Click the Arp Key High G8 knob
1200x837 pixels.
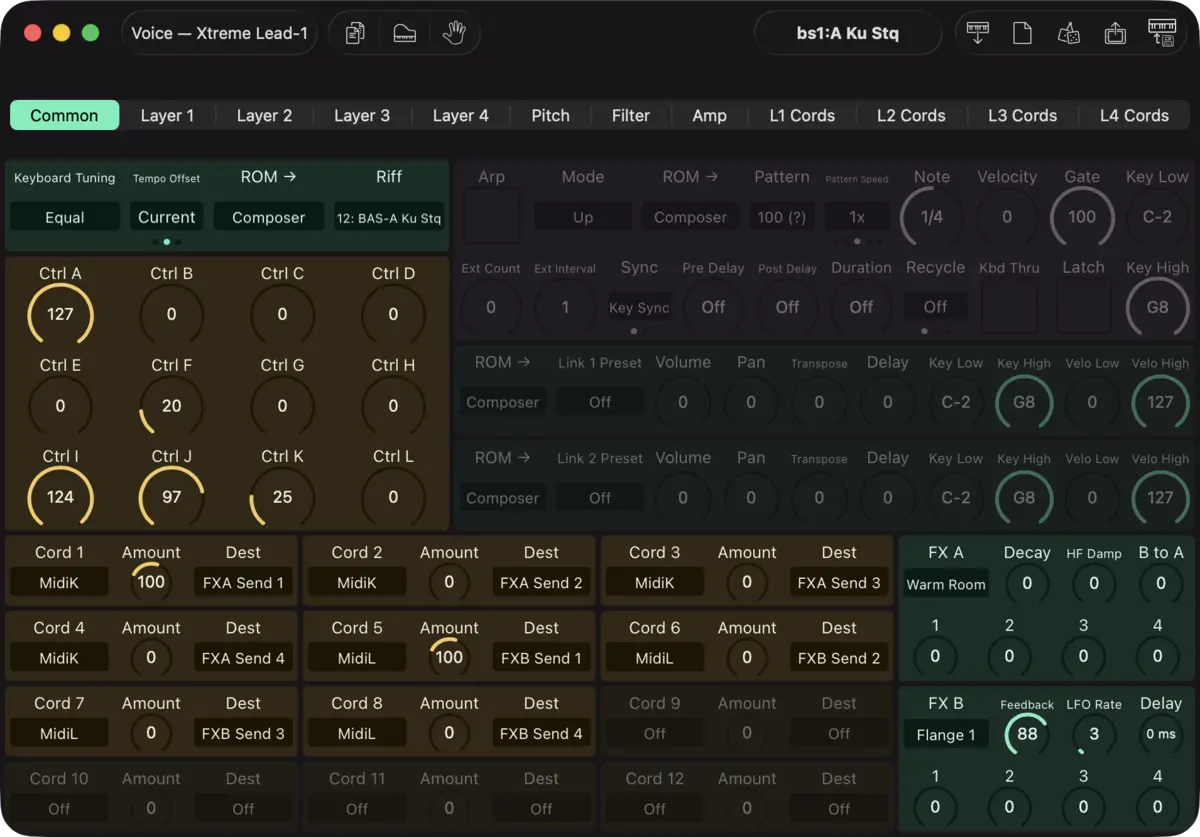1157,306
